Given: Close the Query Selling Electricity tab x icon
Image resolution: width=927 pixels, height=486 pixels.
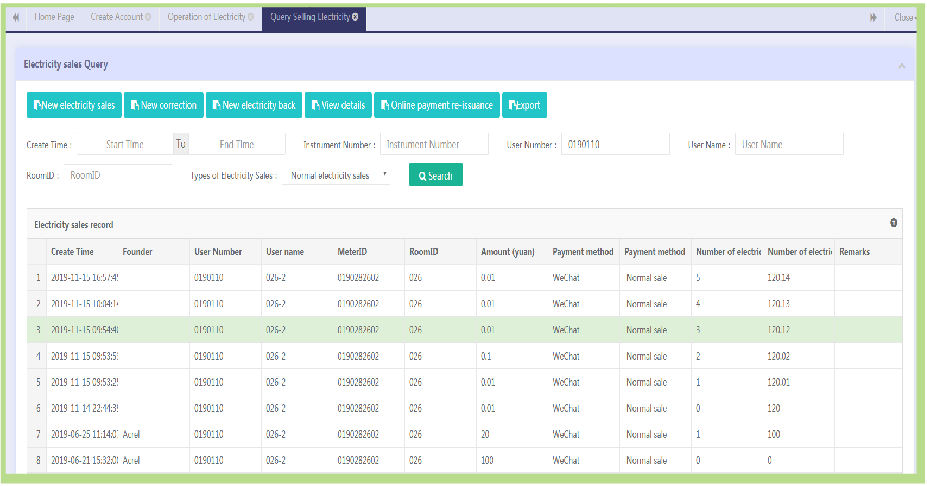Looking at the screenshot, I should [355, 17].
